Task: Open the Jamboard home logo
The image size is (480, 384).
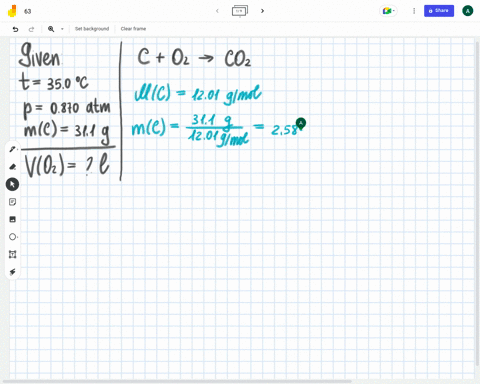Action: coord(12,11)
